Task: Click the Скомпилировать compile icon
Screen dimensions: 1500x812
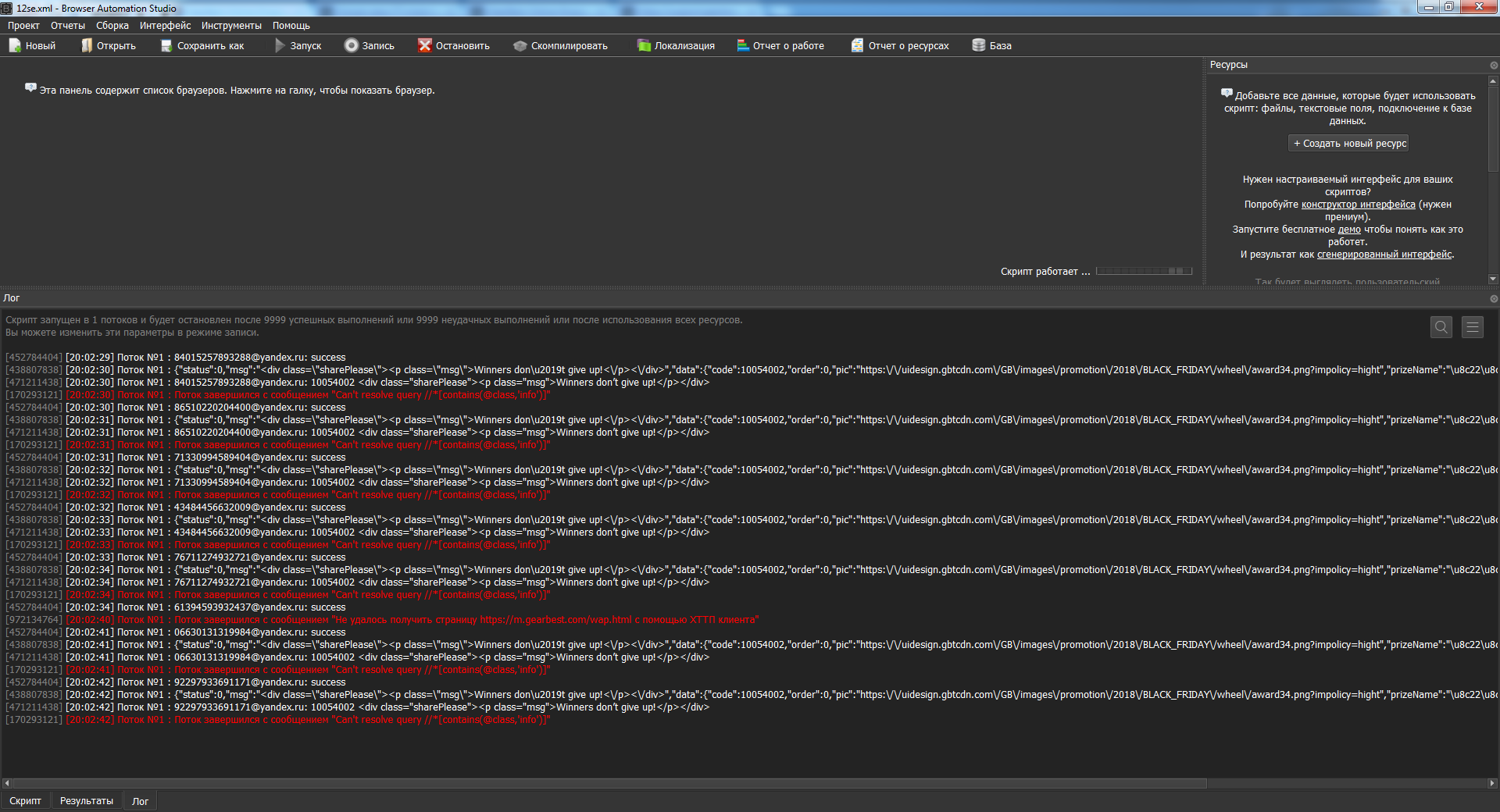Action: click(520, 46)
